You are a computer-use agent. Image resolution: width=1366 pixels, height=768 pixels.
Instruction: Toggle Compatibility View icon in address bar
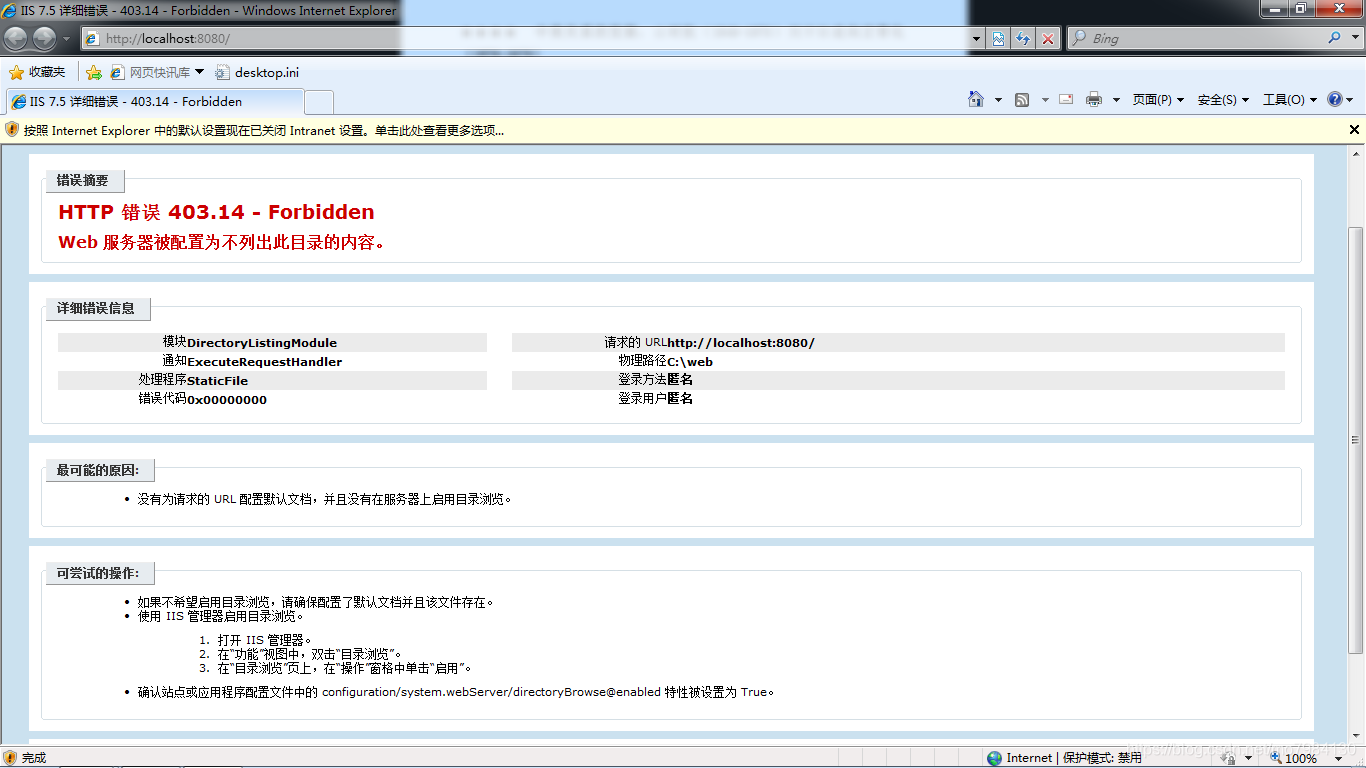pos(999,39)
